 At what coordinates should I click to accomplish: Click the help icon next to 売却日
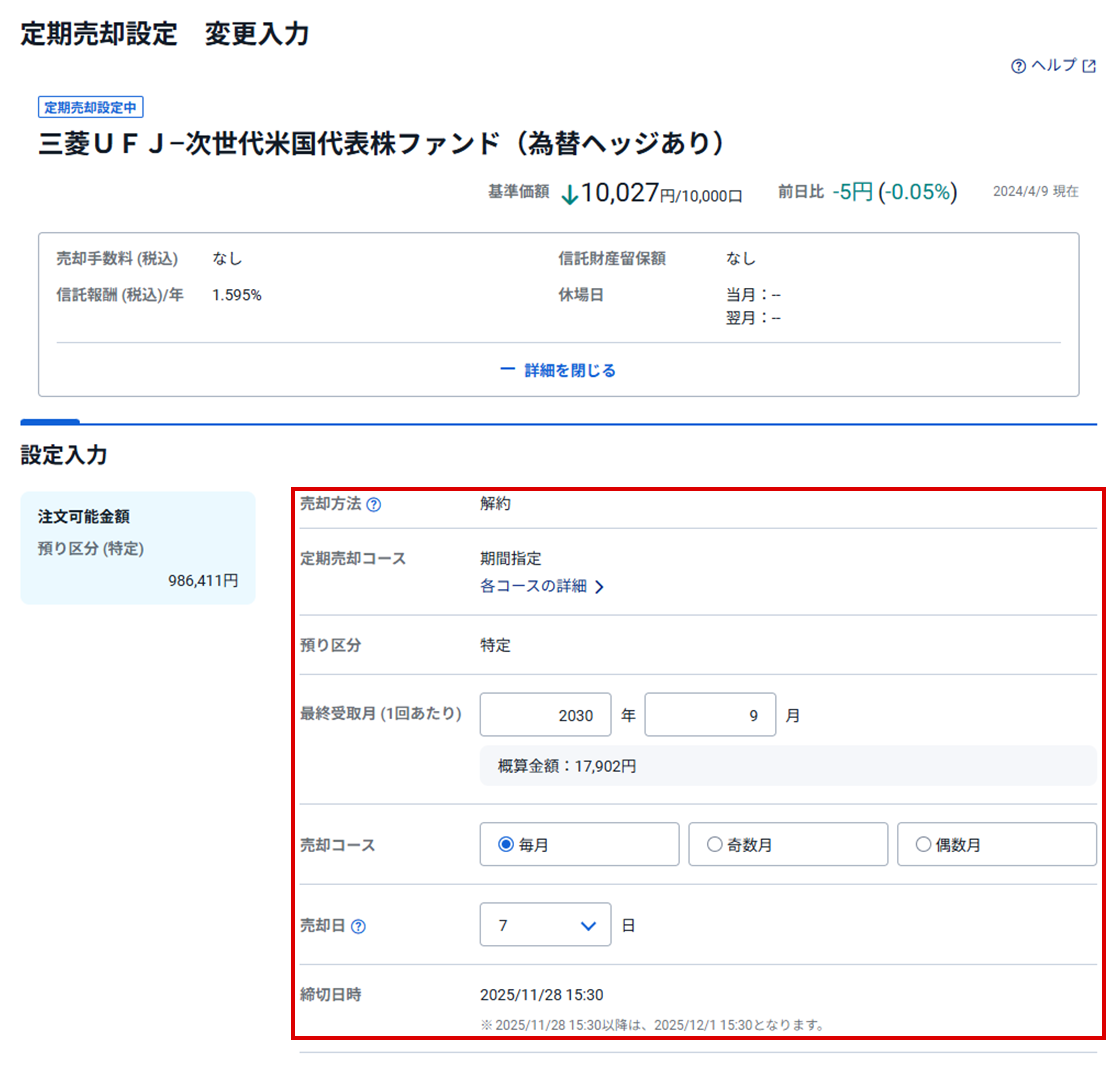pyautogui.click(x=359, y=926)
